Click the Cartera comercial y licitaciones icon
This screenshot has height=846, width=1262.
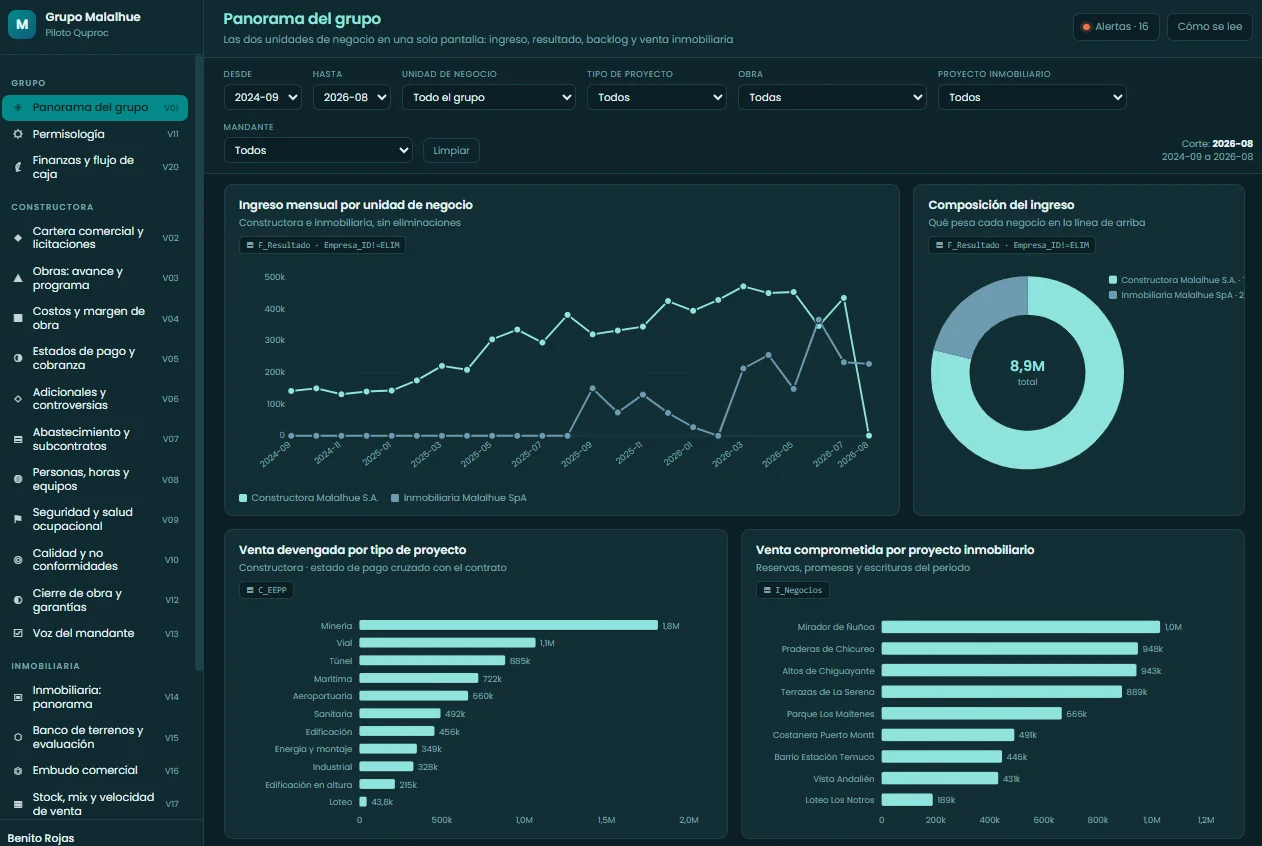click(18, 238)
